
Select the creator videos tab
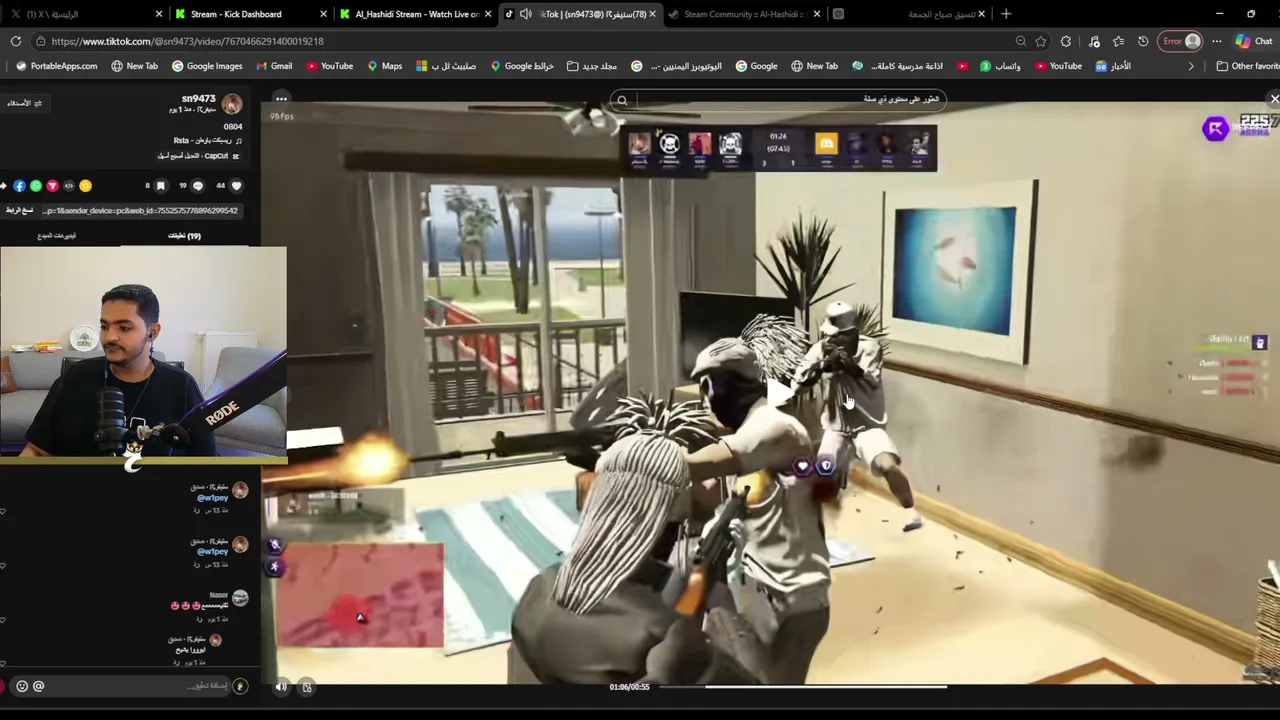(57, 236)
